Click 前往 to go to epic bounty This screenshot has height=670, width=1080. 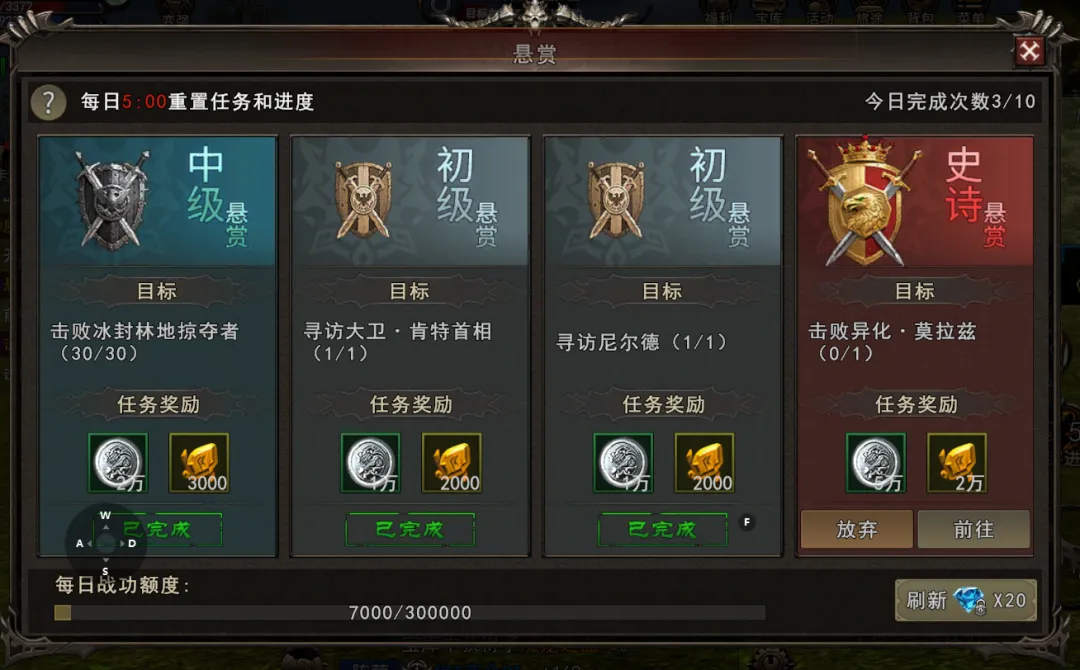pyautogui.click(x=973, y=529)
